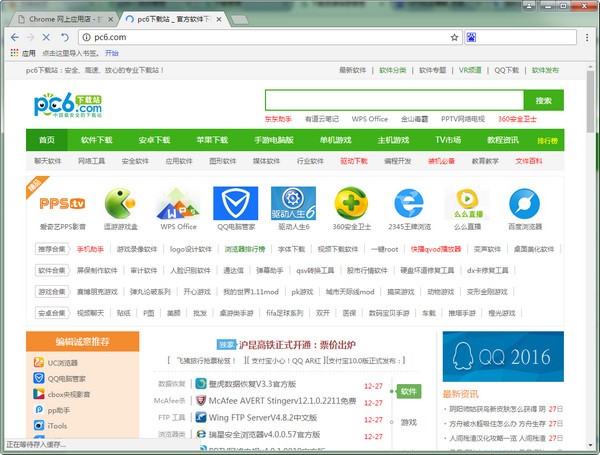Open 软件下载 in the navigation bar

point(97,140)
